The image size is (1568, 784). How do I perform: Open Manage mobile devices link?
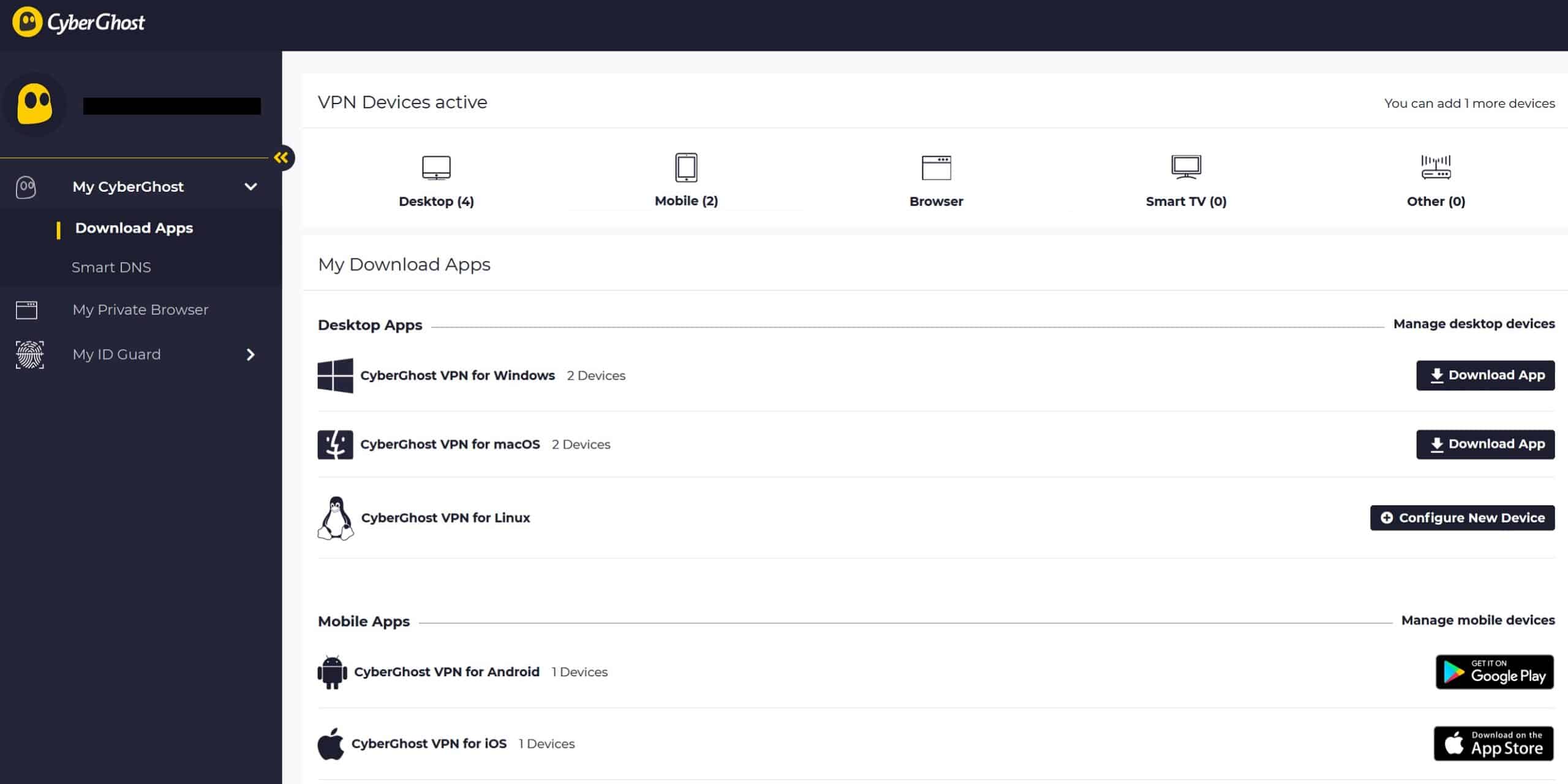(1478, 620)
